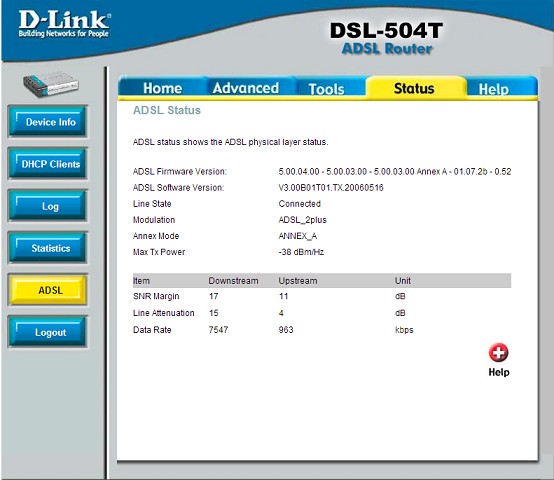This screenshot has width=554, height=480.
Task: Open the Help tab
Action: click(494, 89)
